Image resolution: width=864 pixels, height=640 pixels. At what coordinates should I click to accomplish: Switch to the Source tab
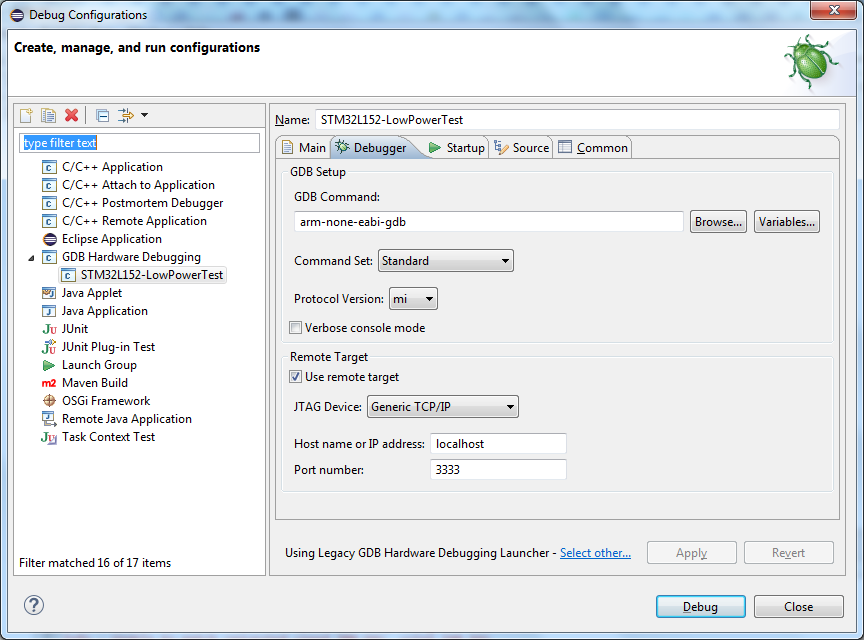pyautogui.click(x=521, y=148)
